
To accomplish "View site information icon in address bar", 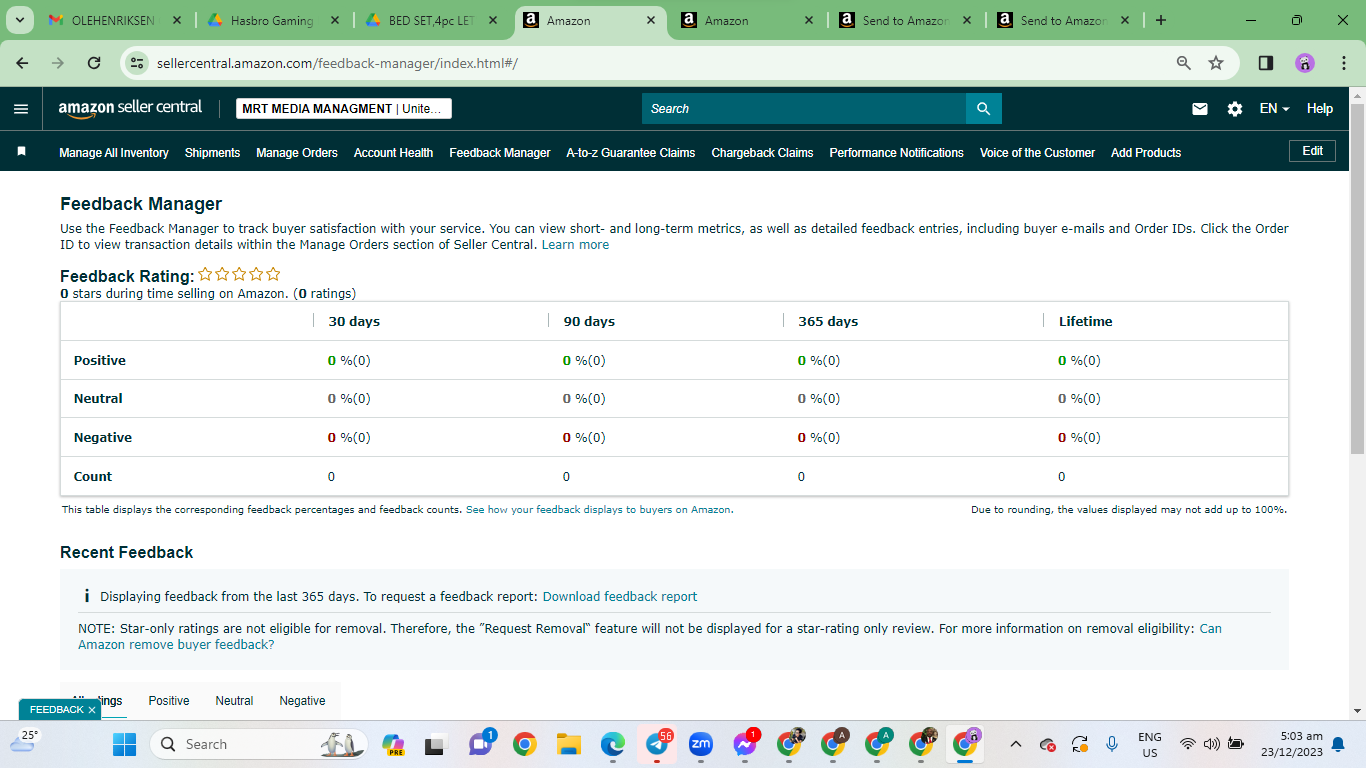I will pyautogui.click(x=138, y=63).
